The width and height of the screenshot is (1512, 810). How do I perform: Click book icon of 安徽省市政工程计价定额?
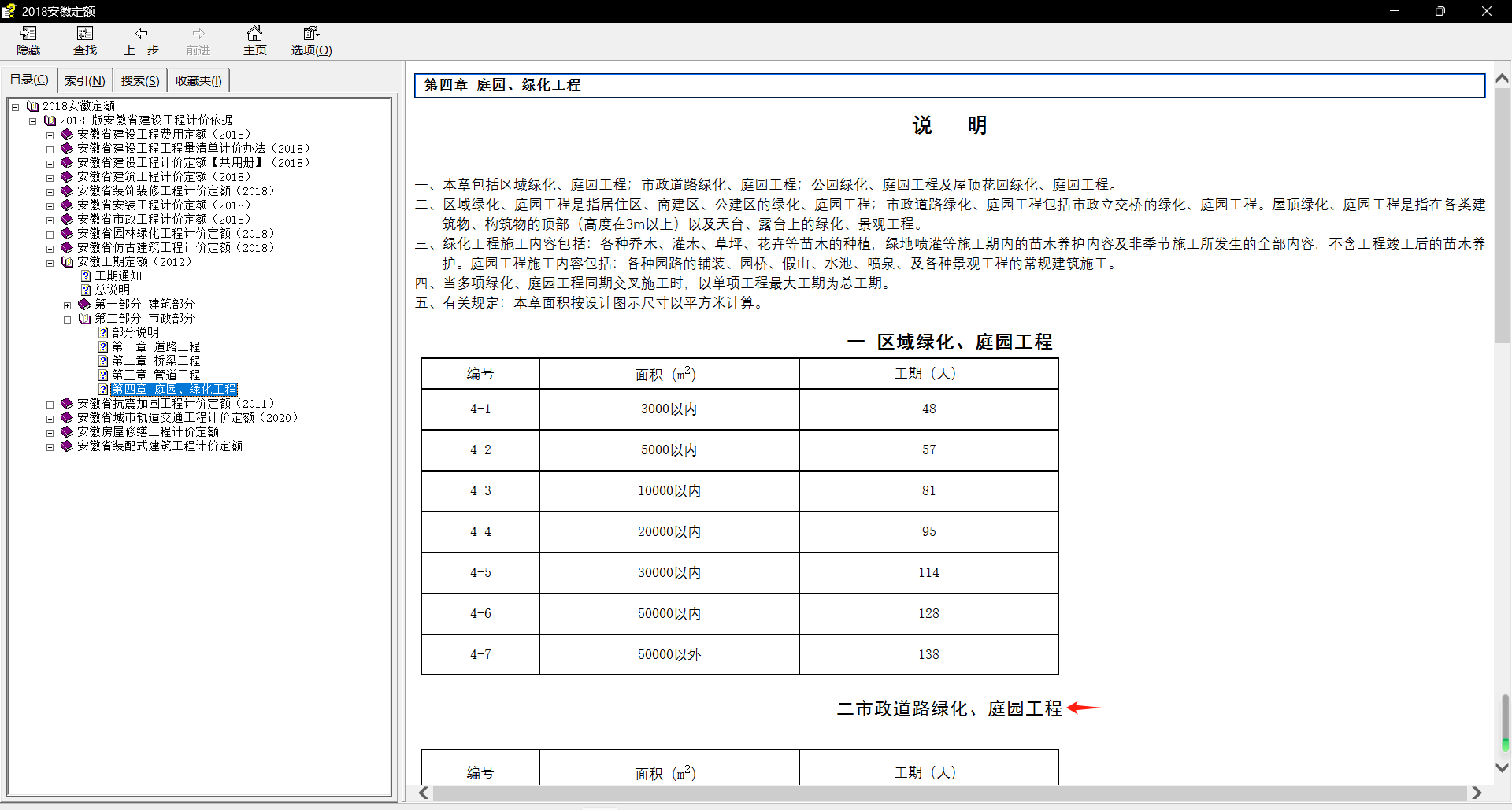[67, 220]
